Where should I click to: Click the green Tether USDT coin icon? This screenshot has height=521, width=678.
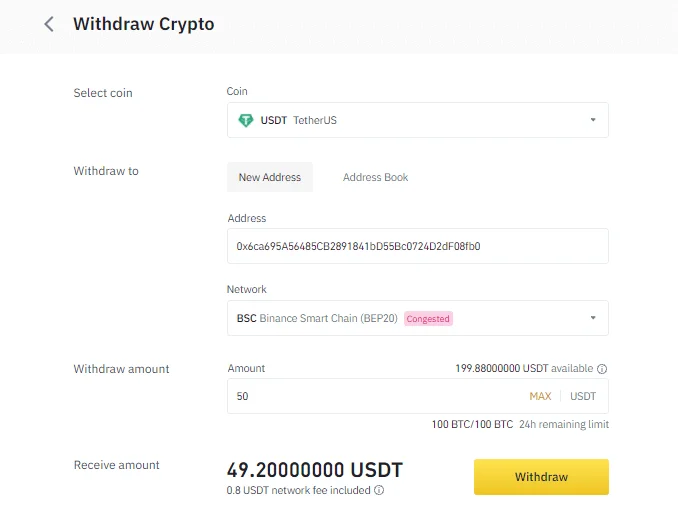(x=246, y=120)
